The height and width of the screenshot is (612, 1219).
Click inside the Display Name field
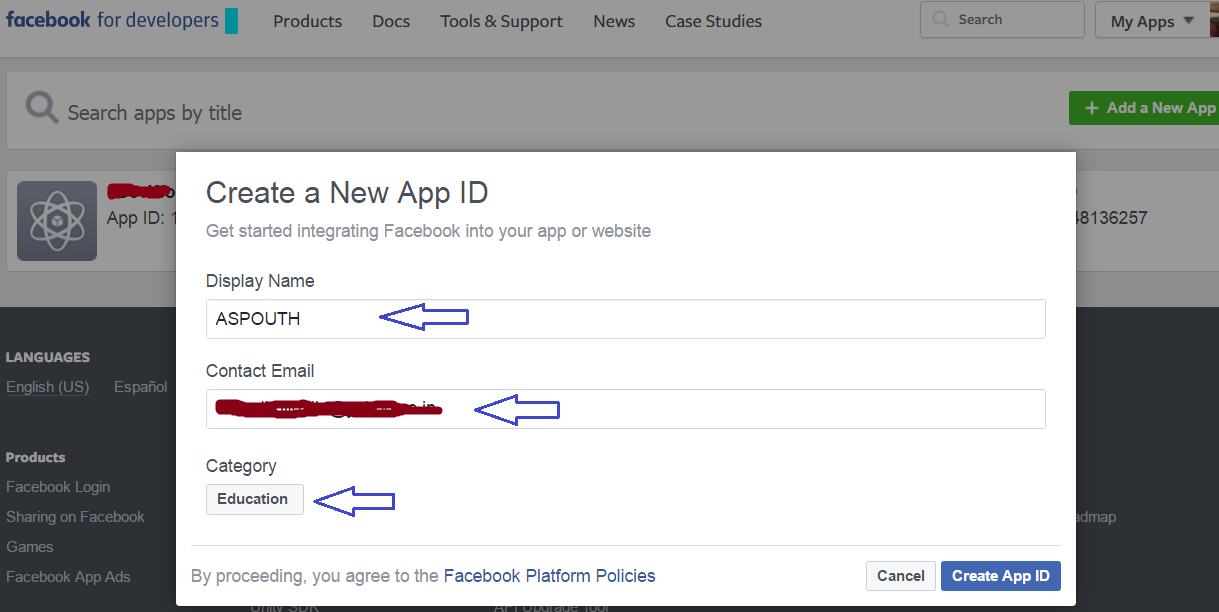coord(625,318)
